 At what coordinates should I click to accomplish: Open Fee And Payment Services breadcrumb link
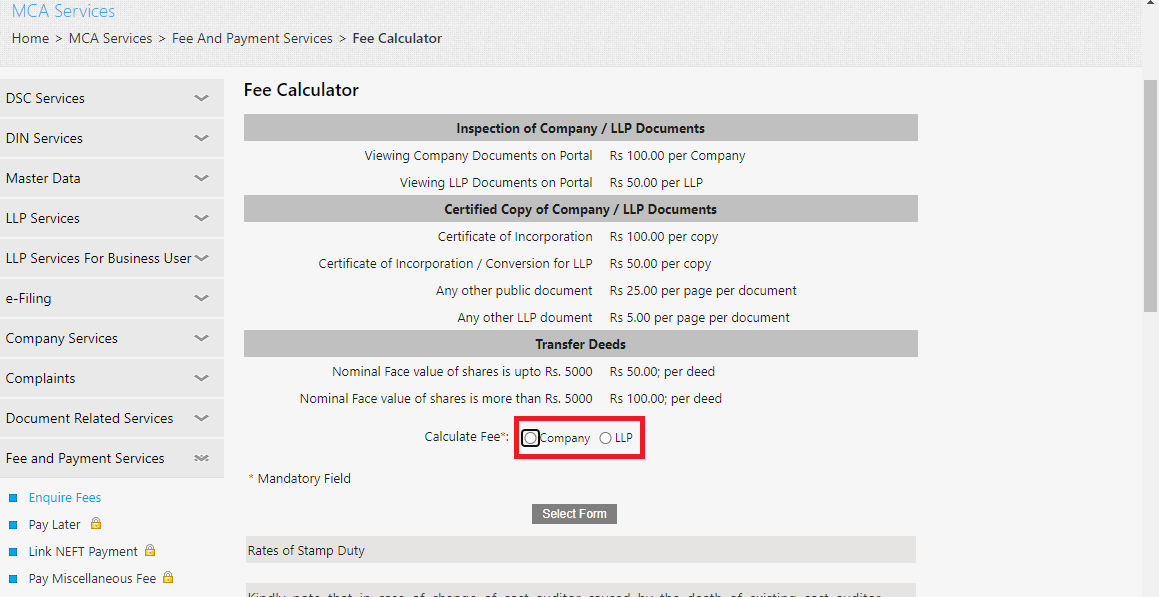click(x=252, y=38)
